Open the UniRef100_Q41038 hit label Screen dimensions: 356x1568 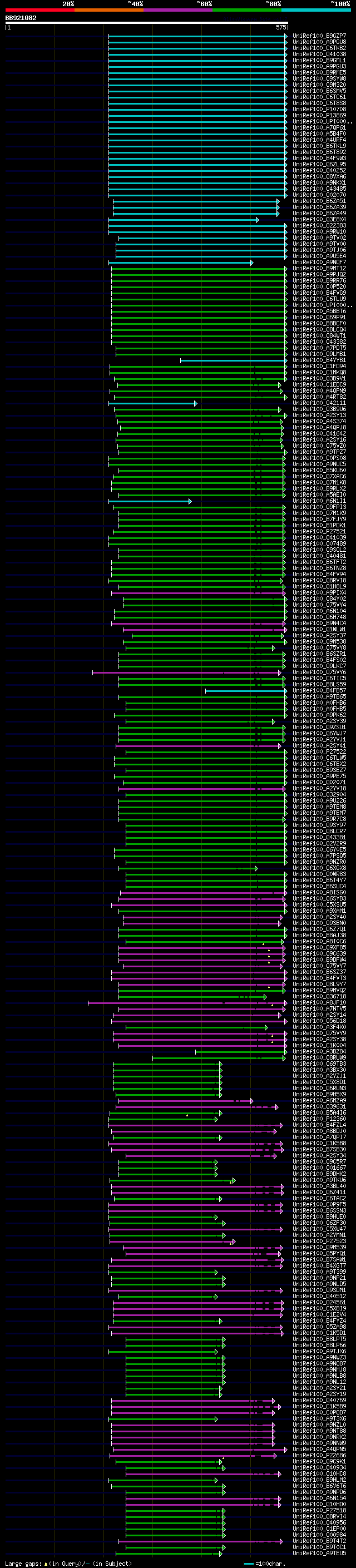pyautogui.click(x=319, y=54)
